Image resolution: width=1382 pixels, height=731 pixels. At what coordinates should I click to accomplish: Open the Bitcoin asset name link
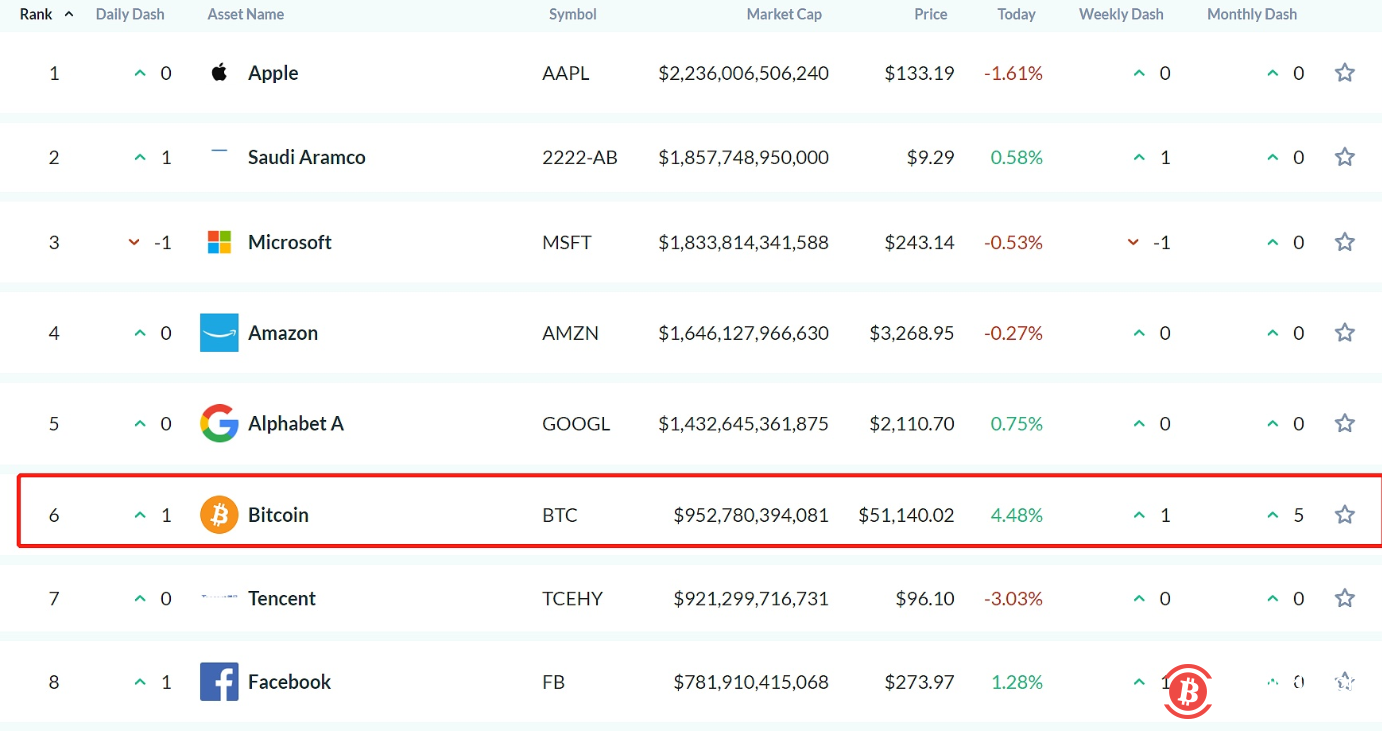click(278, 514)
